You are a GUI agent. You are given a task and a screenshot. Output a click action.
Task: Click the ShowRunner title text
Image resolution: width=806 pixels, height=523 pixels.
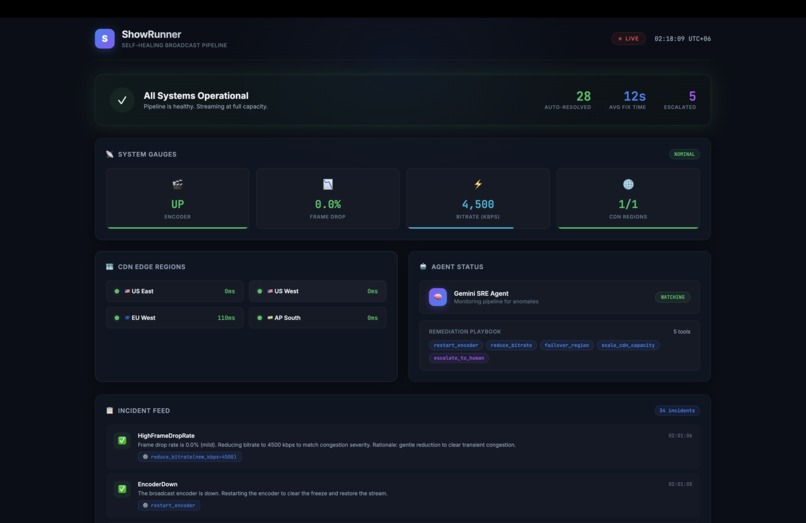click(x=151, y=34)
